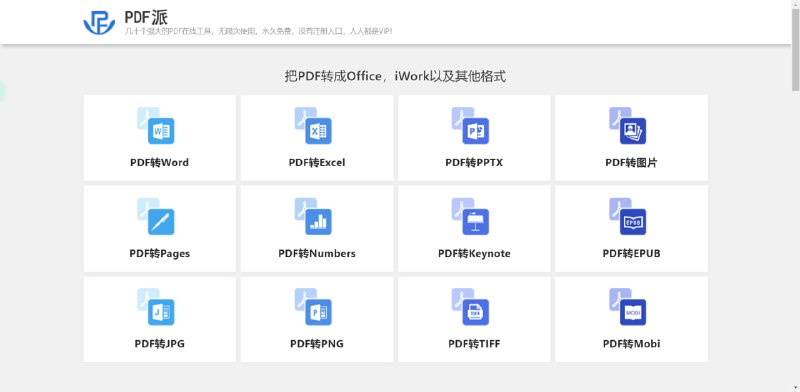Screen dimensions: 800x392
Task: Open the PDF转Excel label link
Action: [x=317, y=163]
